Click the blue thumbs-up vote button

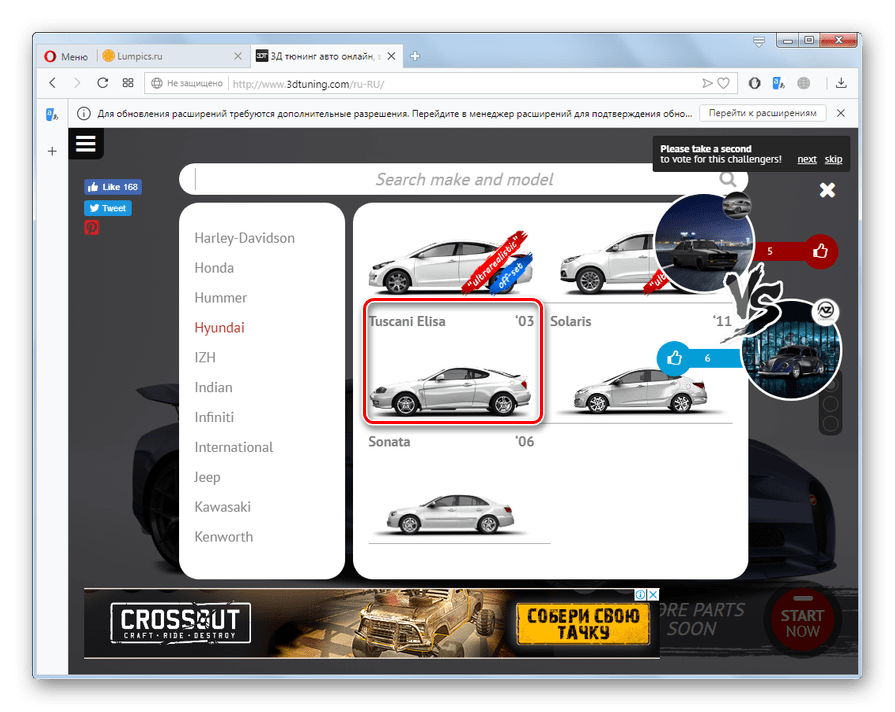[674, 357]
